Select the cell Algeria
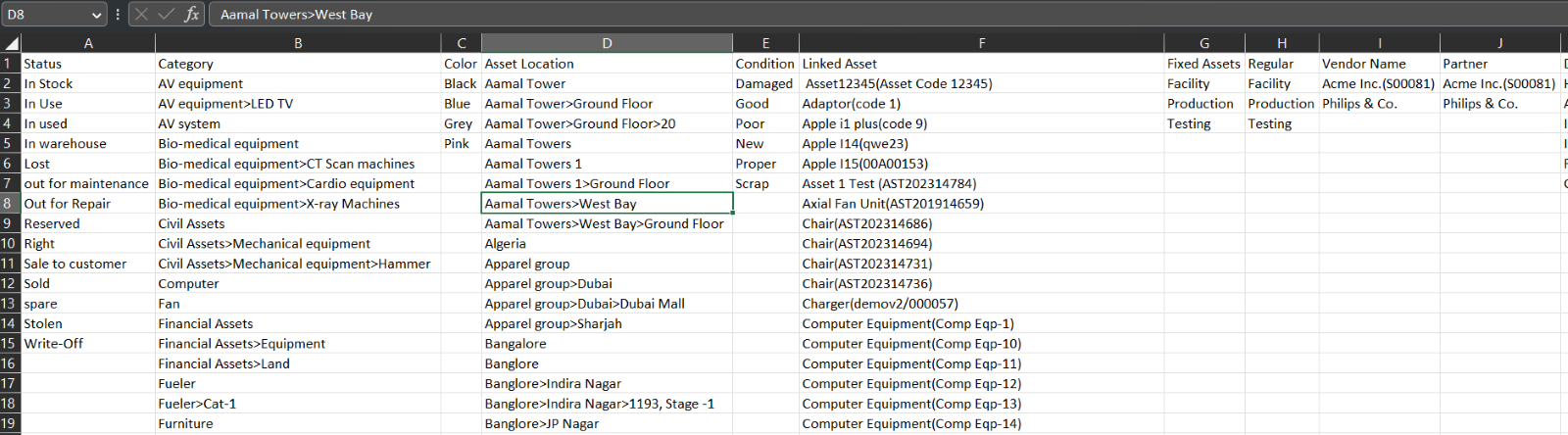The image size is (1568, 435). pos(607,244)
